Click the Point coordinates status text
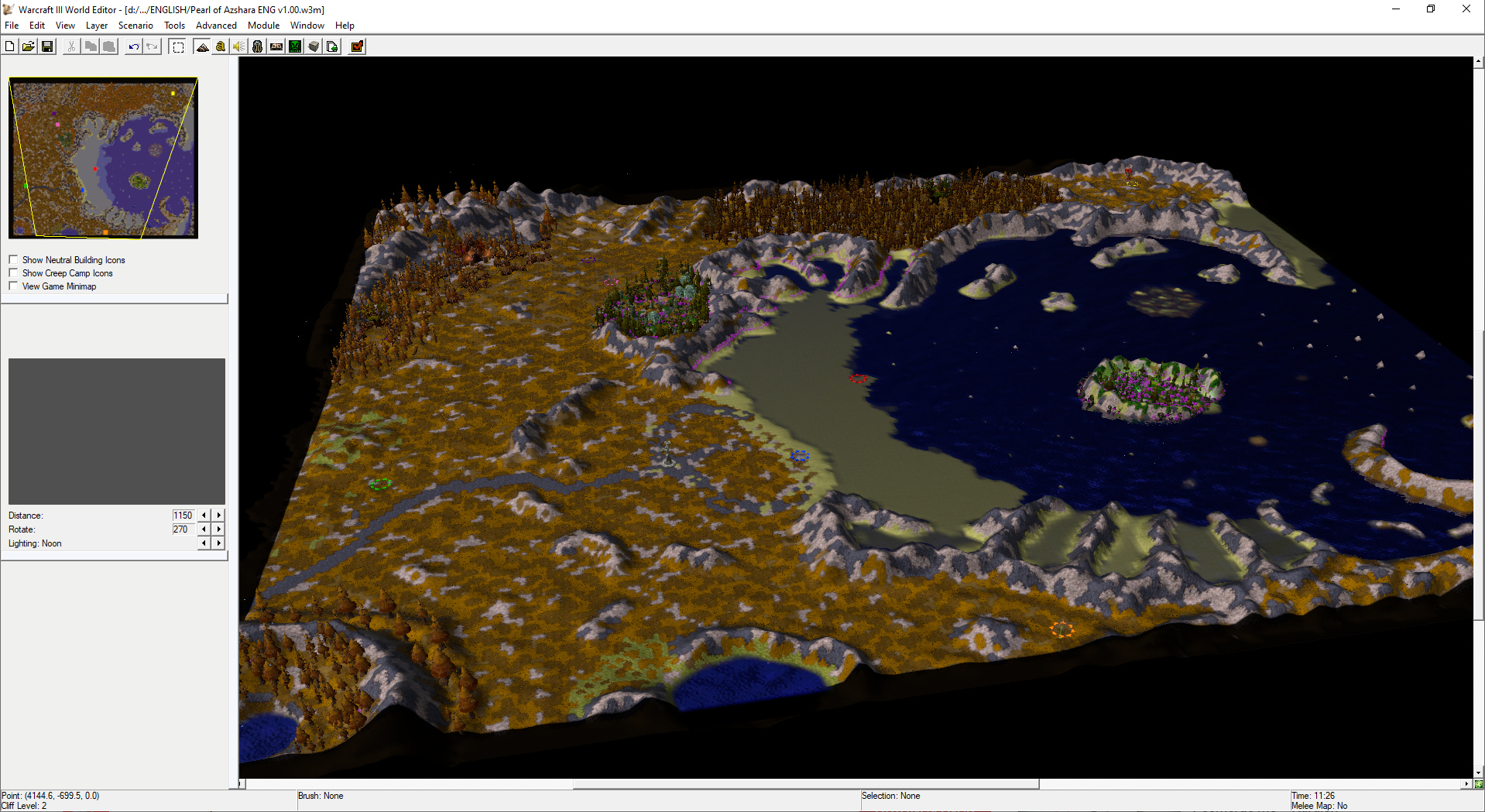The image size is (1485, 812). (50, 796)
